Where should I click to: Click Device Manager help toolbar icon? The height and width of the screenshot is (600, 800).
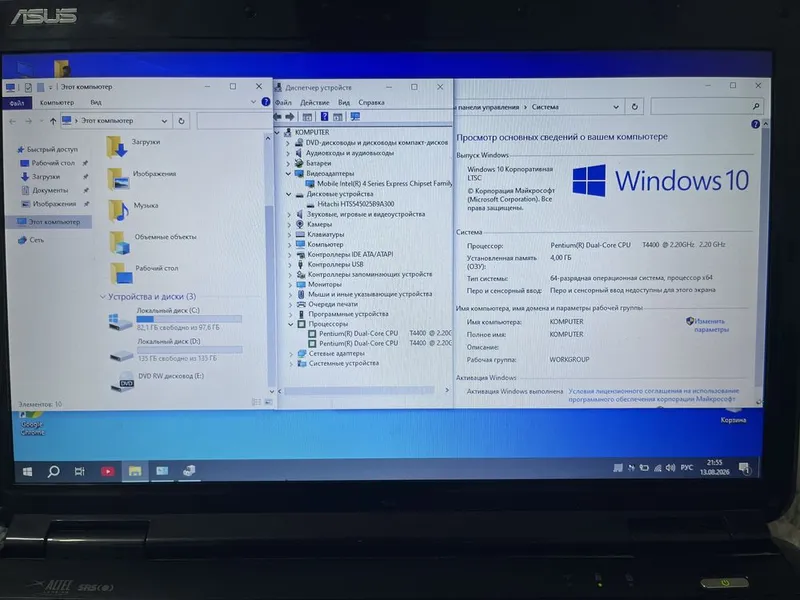(324, 117)
